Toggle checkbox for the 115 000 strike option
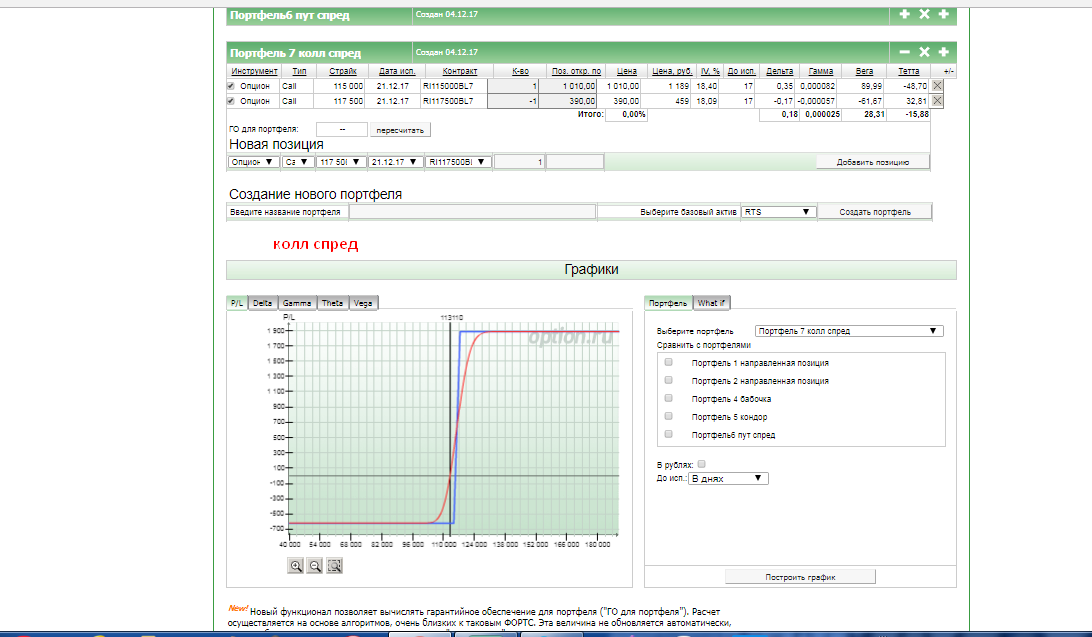Screen dimensions: 1092x637 pyautogui.click(x=231, y=86)
